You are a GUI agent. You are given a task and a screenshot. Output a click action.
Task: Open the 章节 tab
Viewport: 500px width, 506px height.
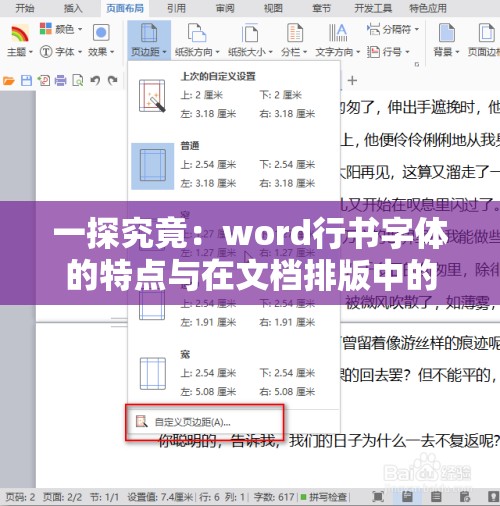coord(322,8)
